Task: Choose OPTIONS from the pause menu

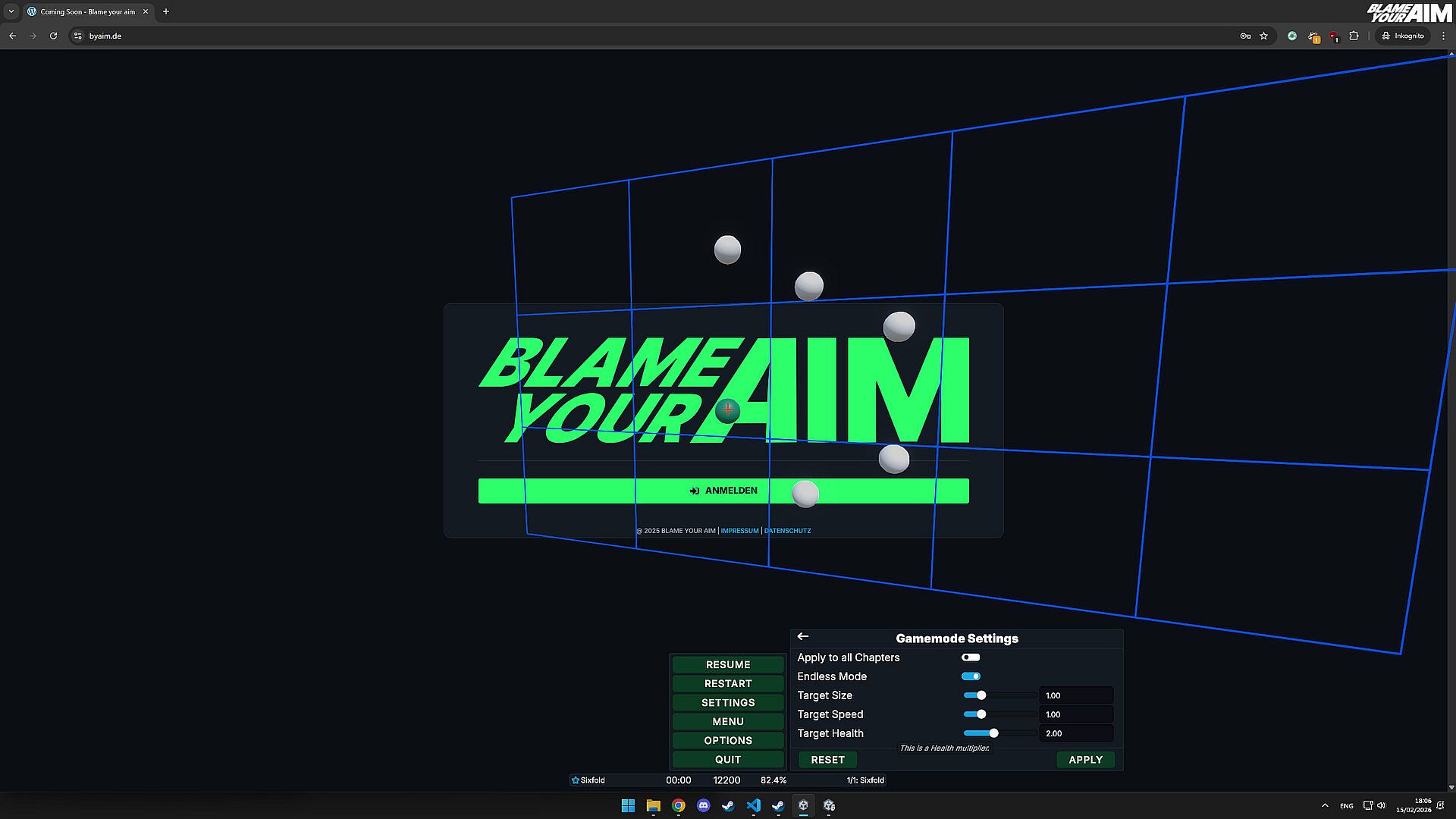Action: pos(728,741)
